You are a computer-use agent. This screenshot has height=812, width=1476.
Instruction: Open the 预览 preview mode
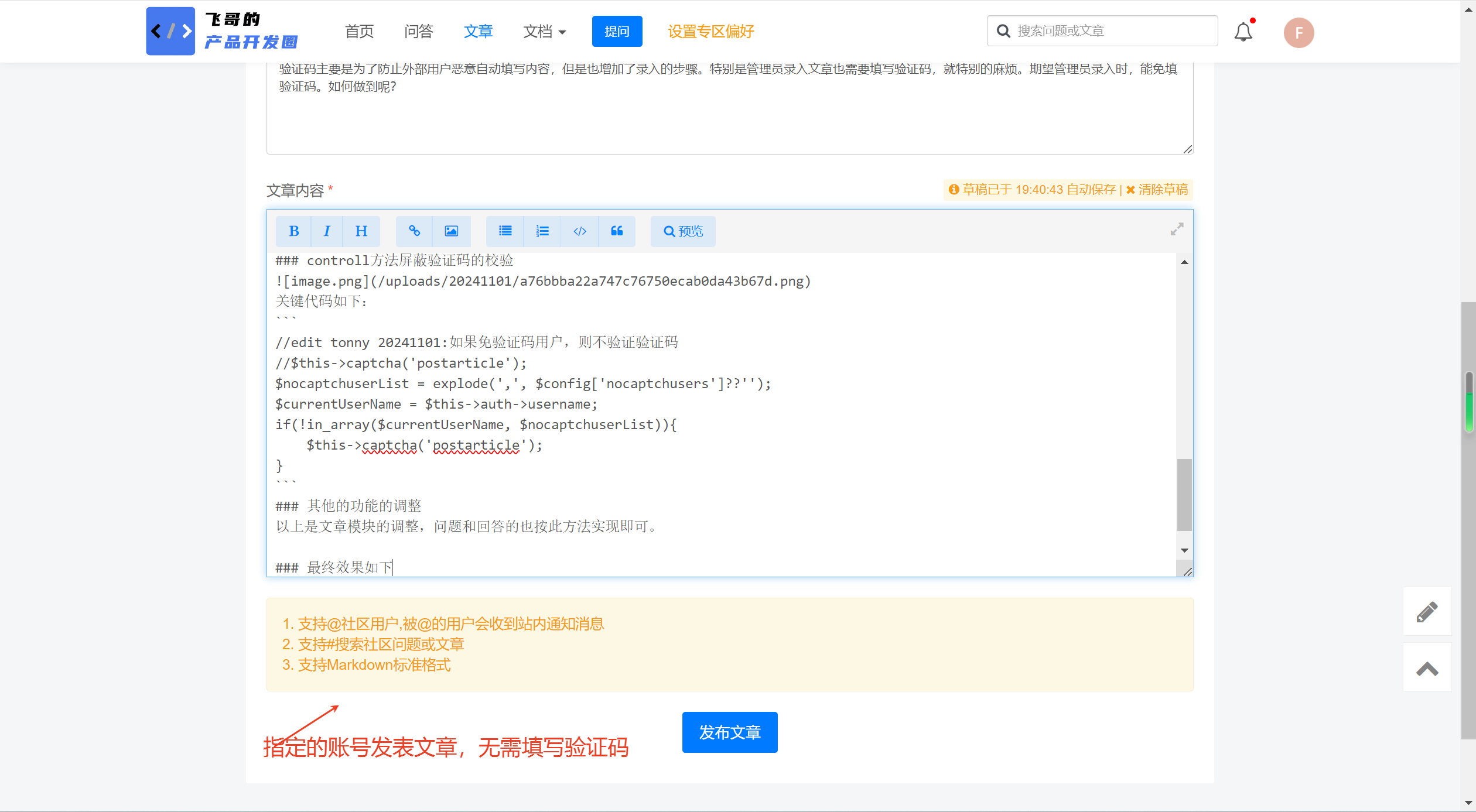pyautogui.click(x=683, y=231)
